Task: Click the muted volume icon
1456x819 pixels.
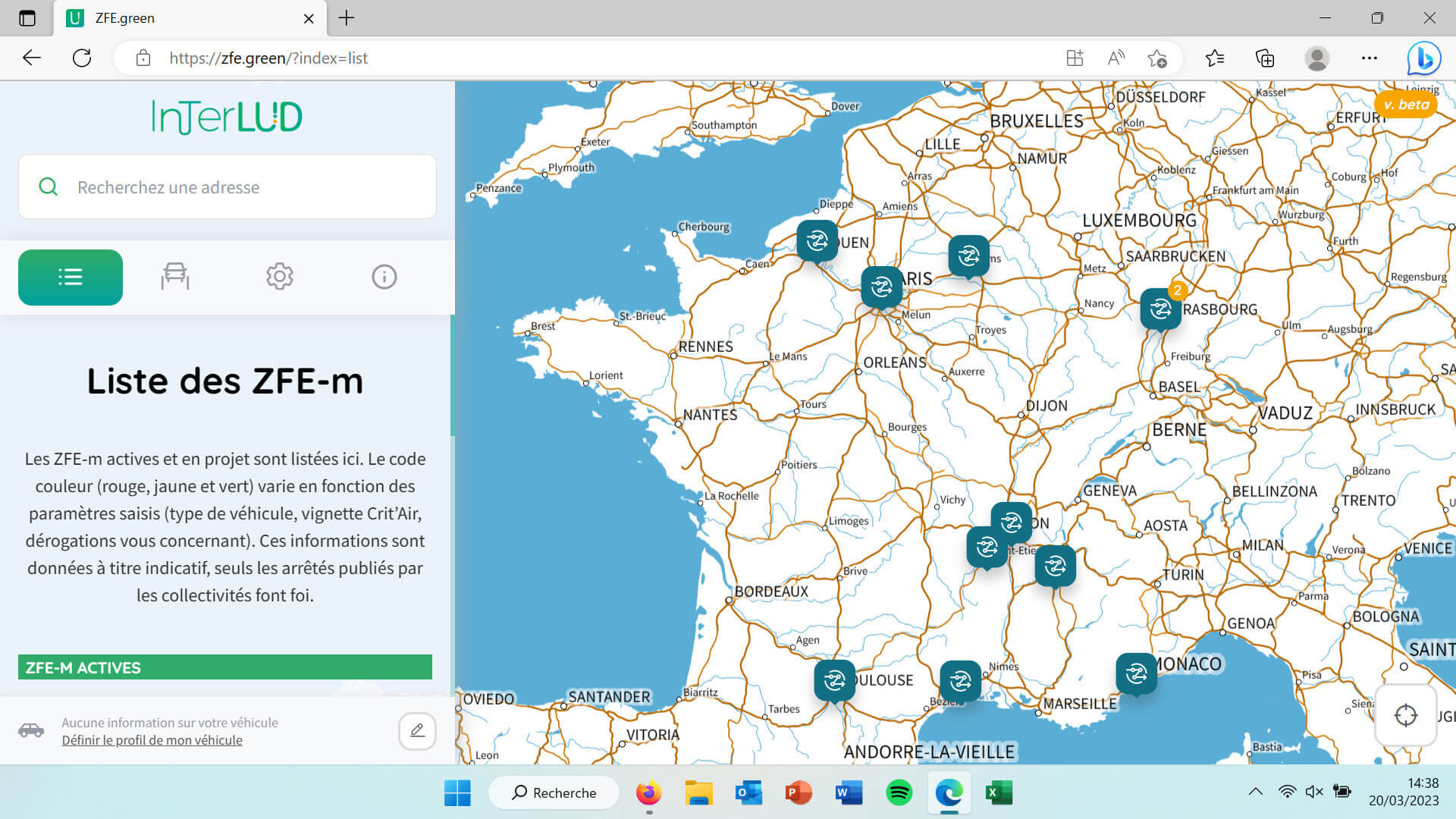Action: pos(1314,792)
